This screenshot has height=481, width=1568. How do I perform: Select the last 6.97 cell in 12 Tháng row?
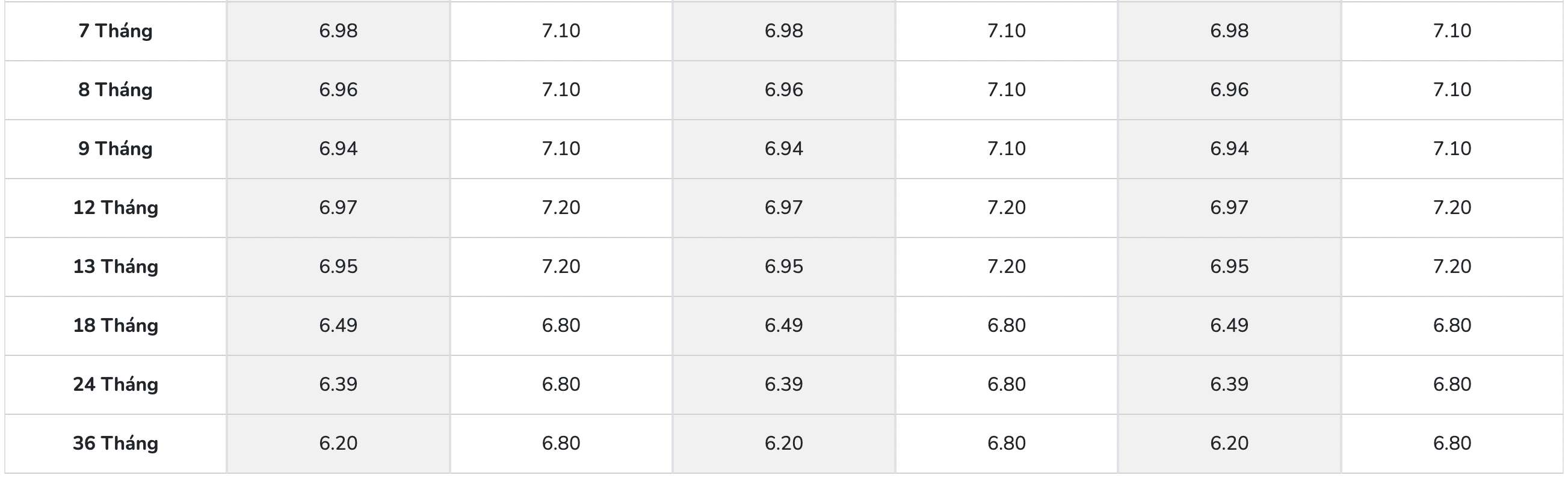point(1229,208)
